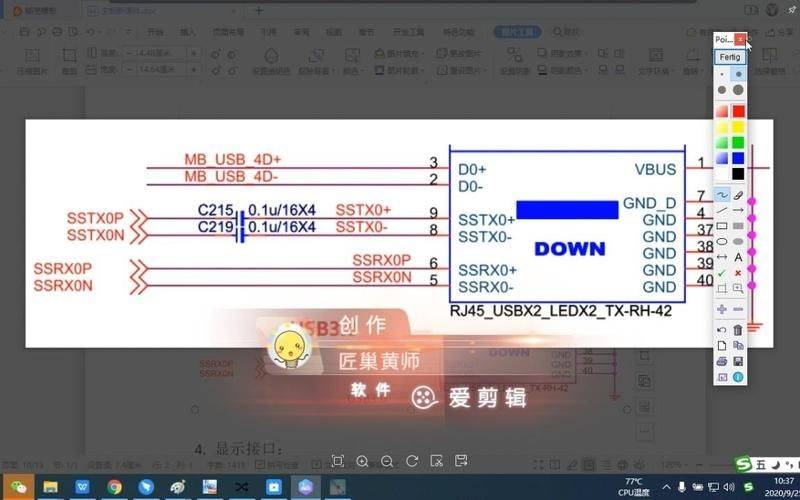The width and height of the screenshot is (800, 500).
Task: Open WeChat from the taskbar
Action: pos(19,487)
